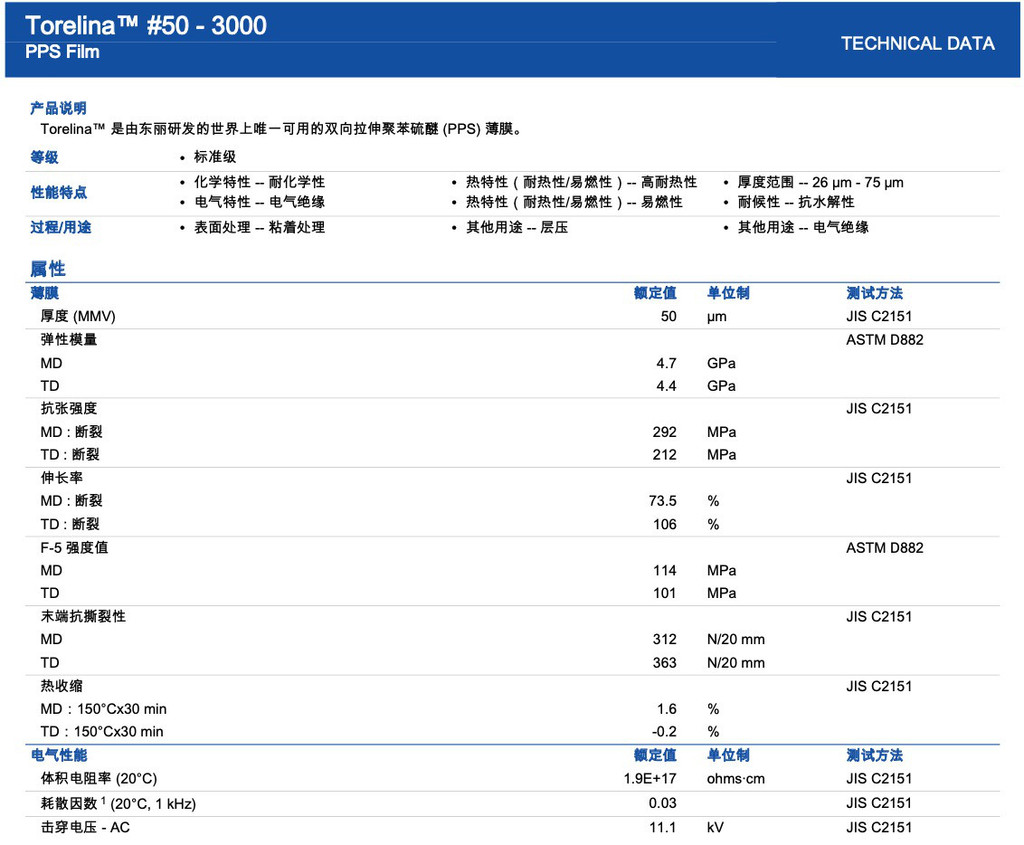Select the "性能特点" row label
1024x845 pixels.
(58, 192)
